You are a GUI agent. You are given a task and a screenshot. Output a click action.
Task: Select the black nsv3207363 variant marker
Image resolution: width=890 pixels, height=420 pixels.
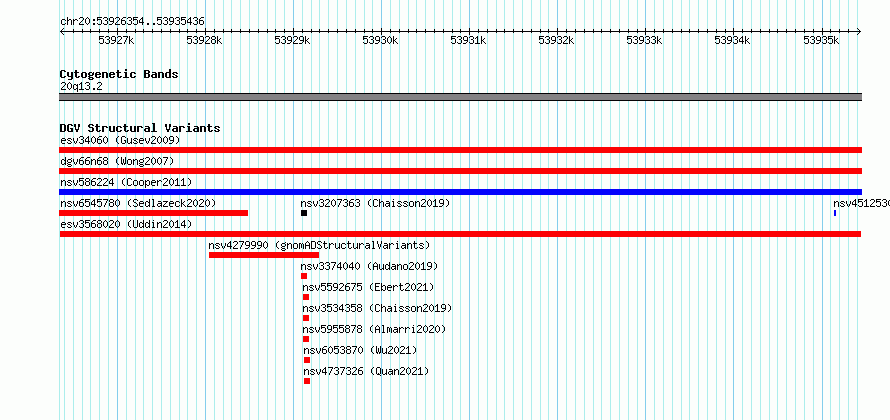[304, 213]
